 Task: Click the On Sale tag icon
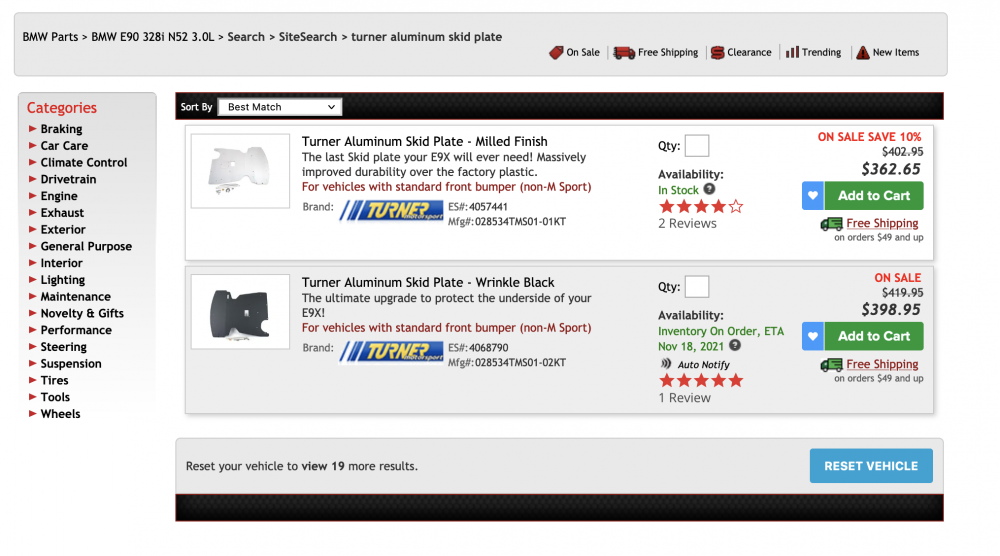pyautogui.click(x=556, y=52)
